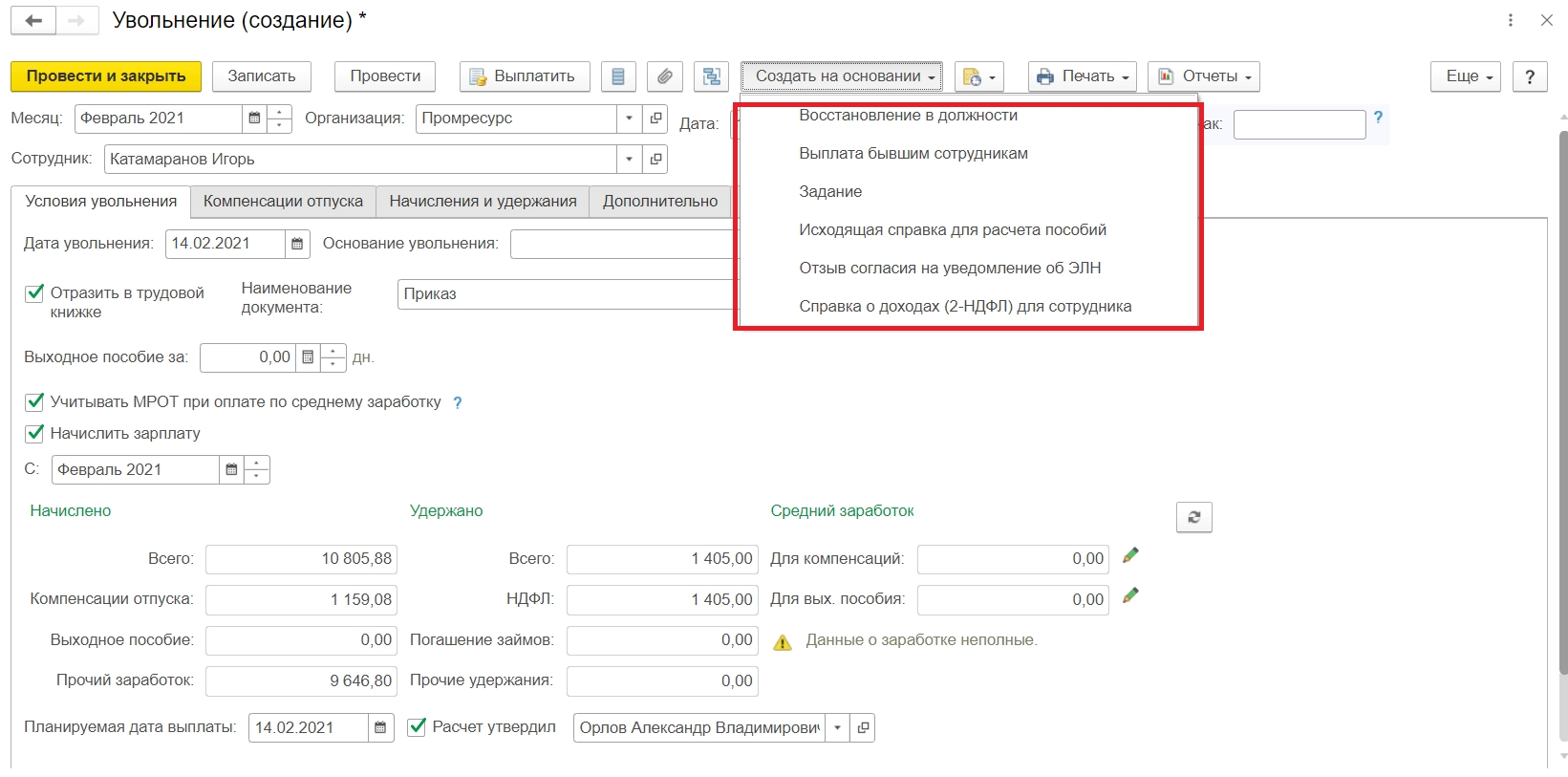Switch to Компенсации отпуска tab
Viewport: 1568px width, 777px height.
[283, 202]
